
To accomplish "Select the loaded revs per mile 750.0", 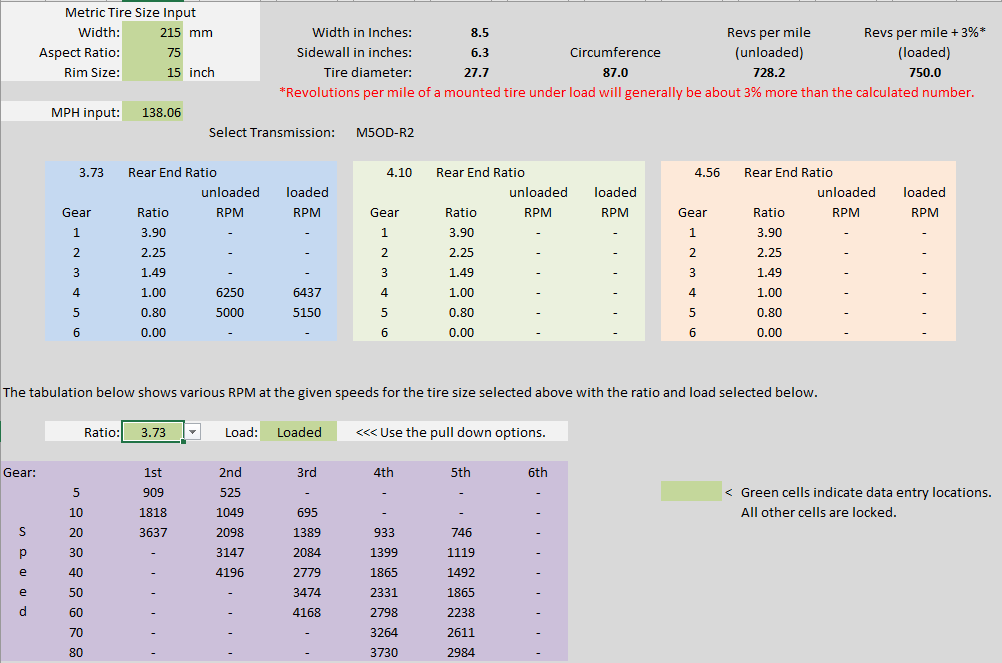I will [923, 73].
